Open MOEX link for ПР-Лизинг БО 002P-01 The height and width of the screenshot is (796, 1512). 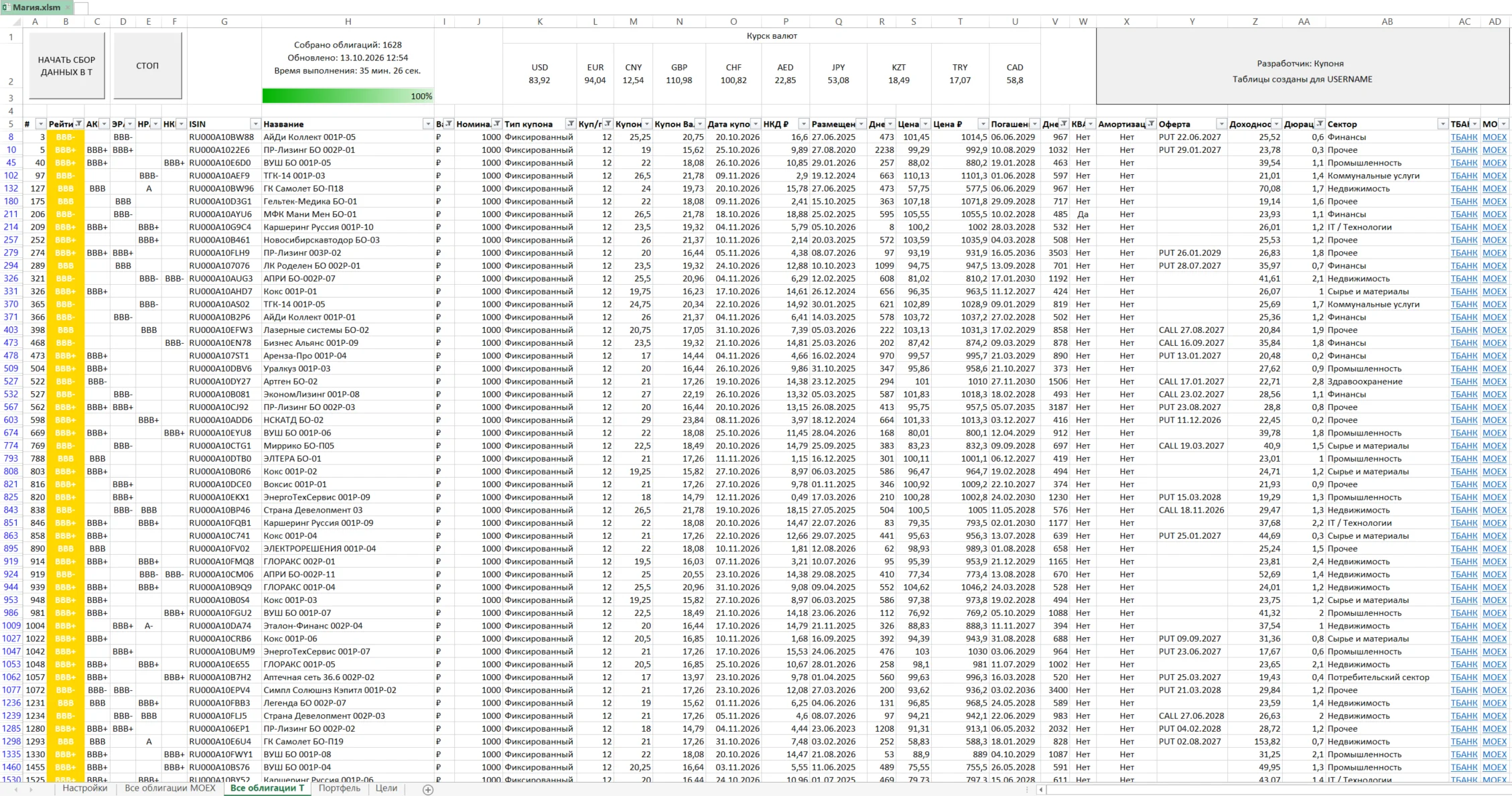[x=1495, y=150]
